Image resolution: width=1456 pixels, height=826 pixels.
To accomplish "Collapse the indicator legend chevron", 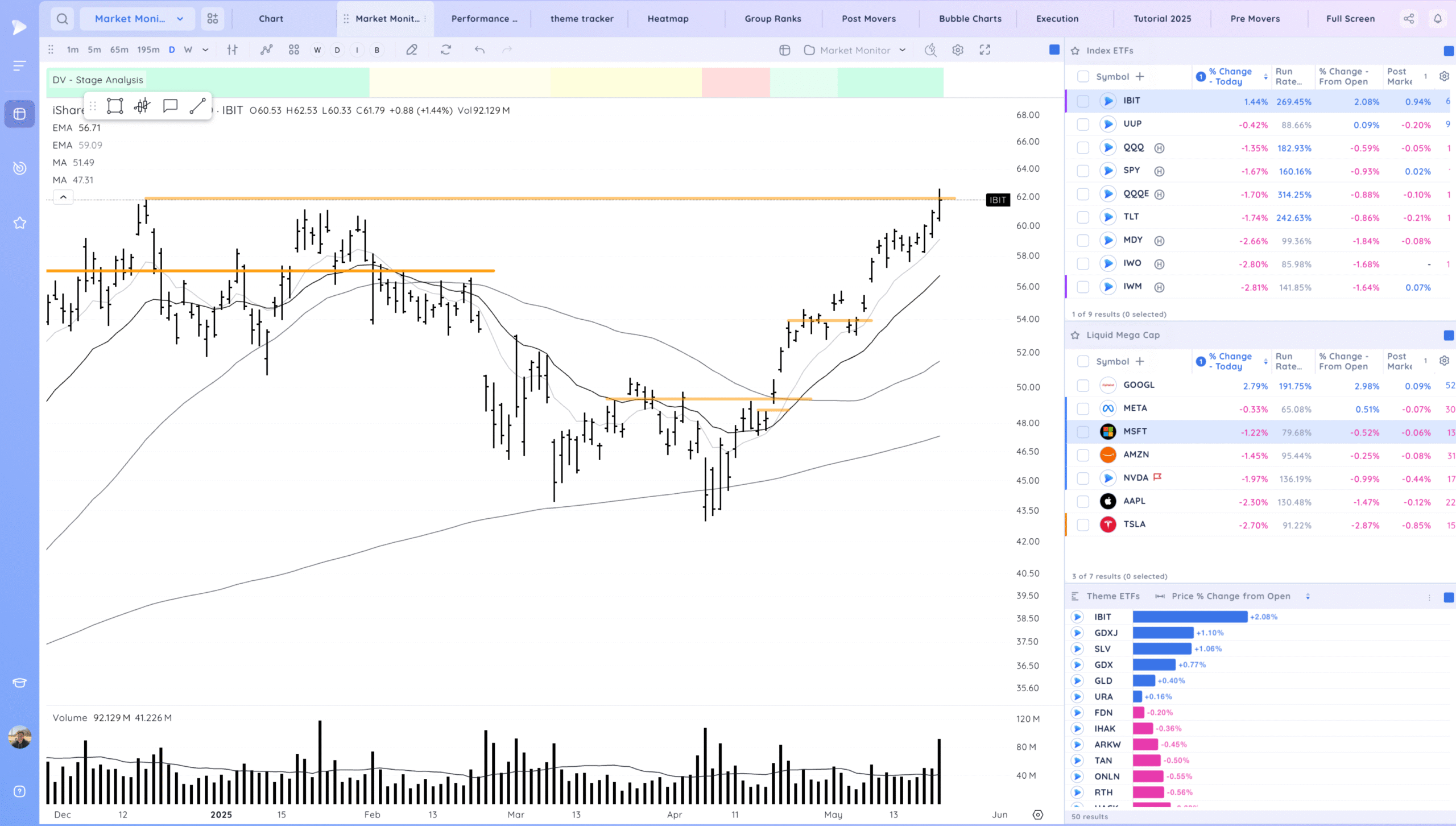I will (x=63, y=197).
